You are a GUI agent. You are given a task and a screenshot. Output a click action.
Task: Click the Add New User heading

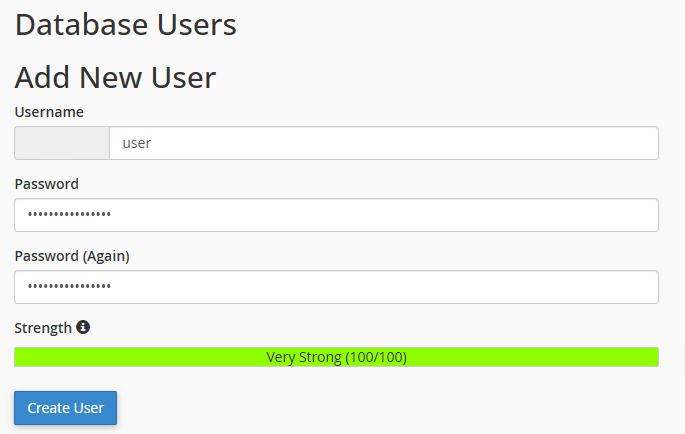[x=116, y=78]
